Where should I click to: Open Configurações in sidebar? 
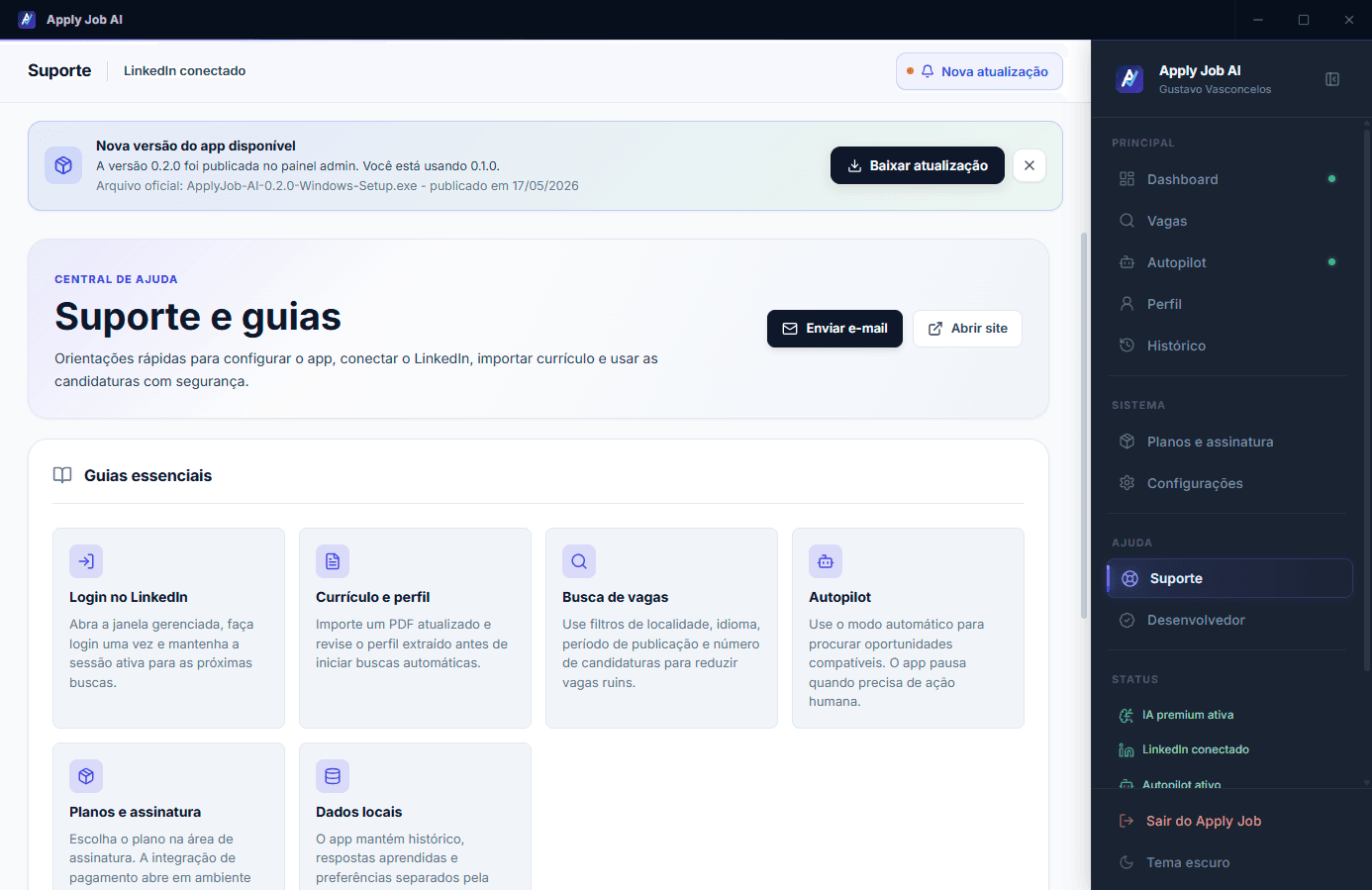[1228, 483]
